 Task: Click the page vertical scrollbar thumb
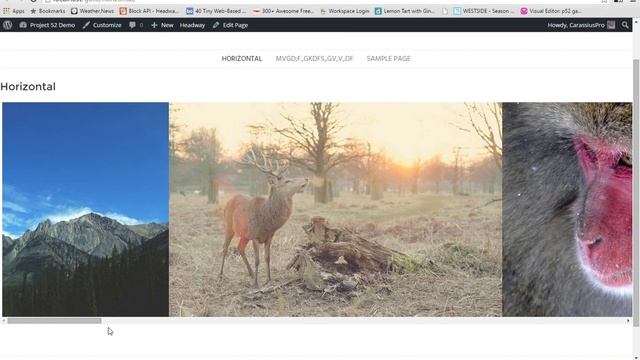[636, 193]
